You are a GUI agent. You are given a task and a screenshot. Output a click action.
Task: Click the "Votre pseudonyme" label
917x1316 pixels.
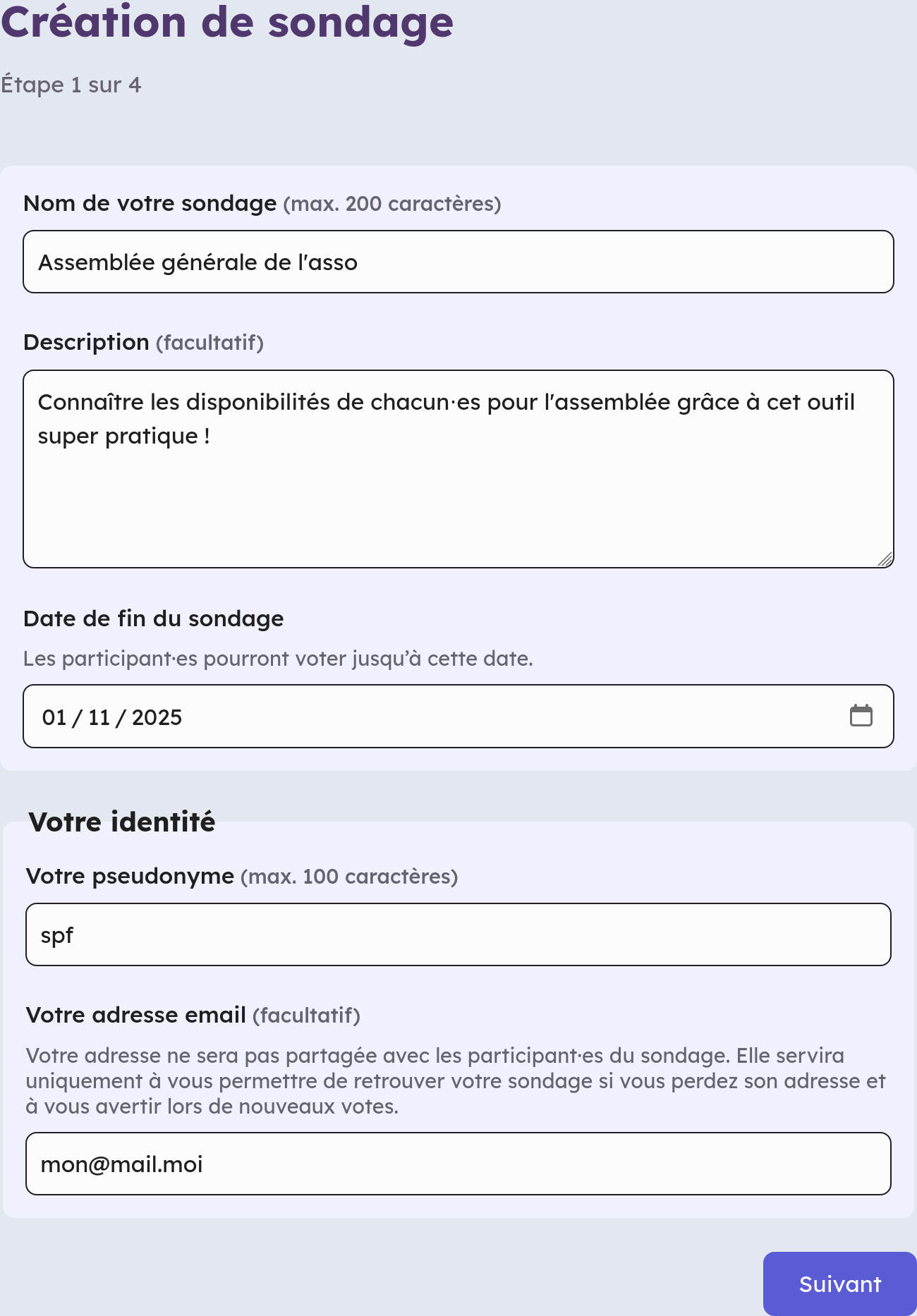click(130, 876)
